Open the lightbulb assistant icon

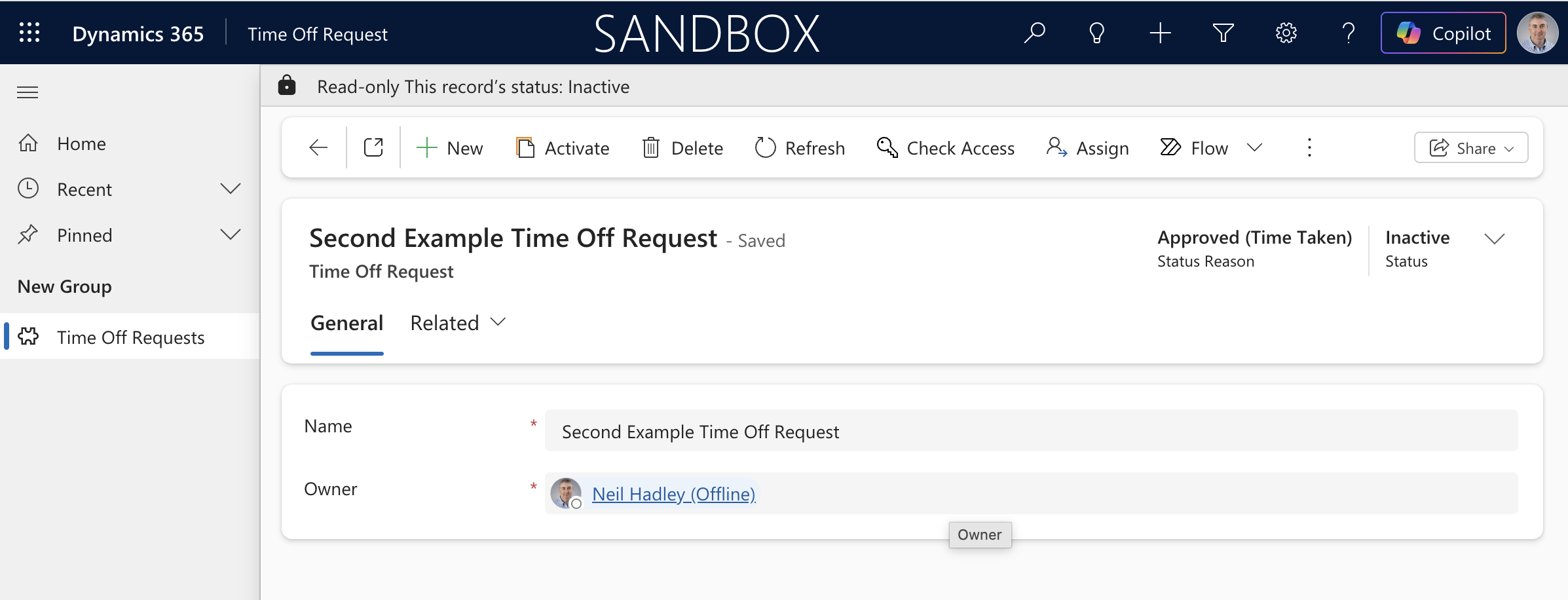coord(1096,33)
